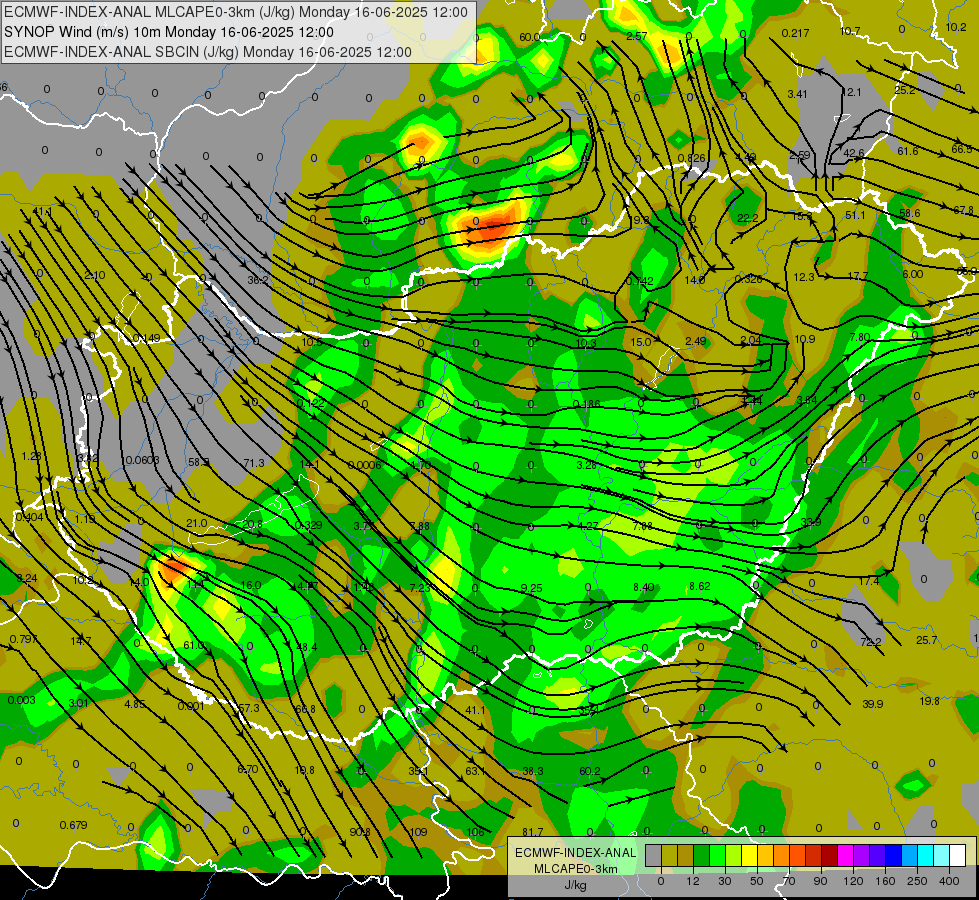Click the legend tick label 70
Viewport: 979px width, 900px height.
point(789,881)
